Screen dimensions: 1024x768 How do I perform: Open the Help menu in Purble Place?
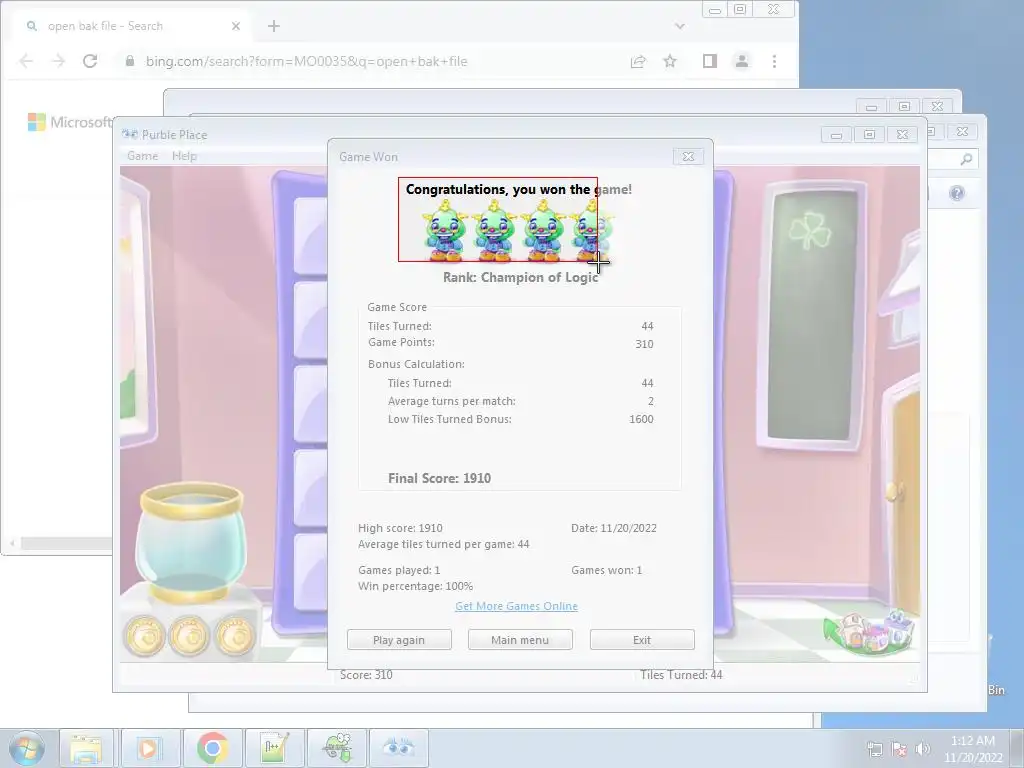pyautogui.click(x=184, y=156)
